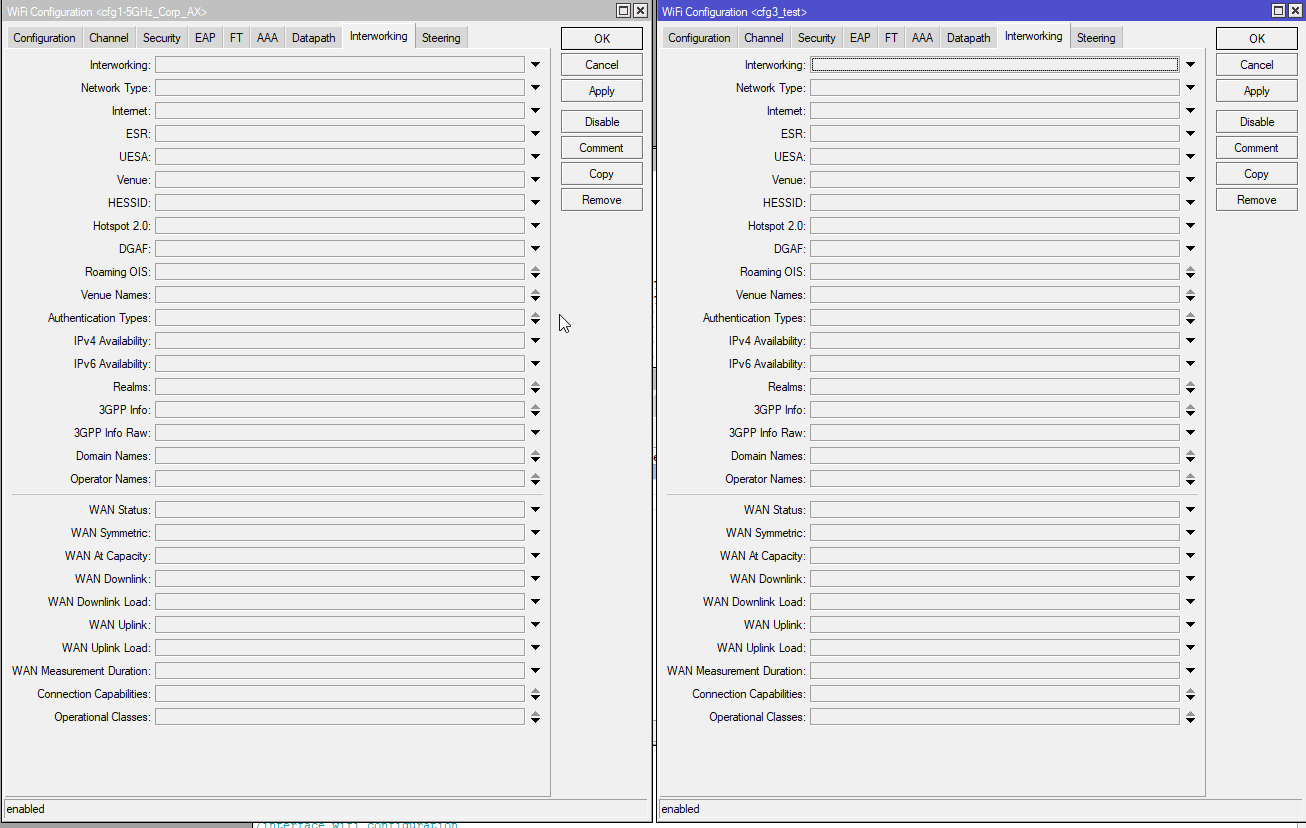Expand Realms up-down arrow in cfg3_test window

tap(1190, 387)
